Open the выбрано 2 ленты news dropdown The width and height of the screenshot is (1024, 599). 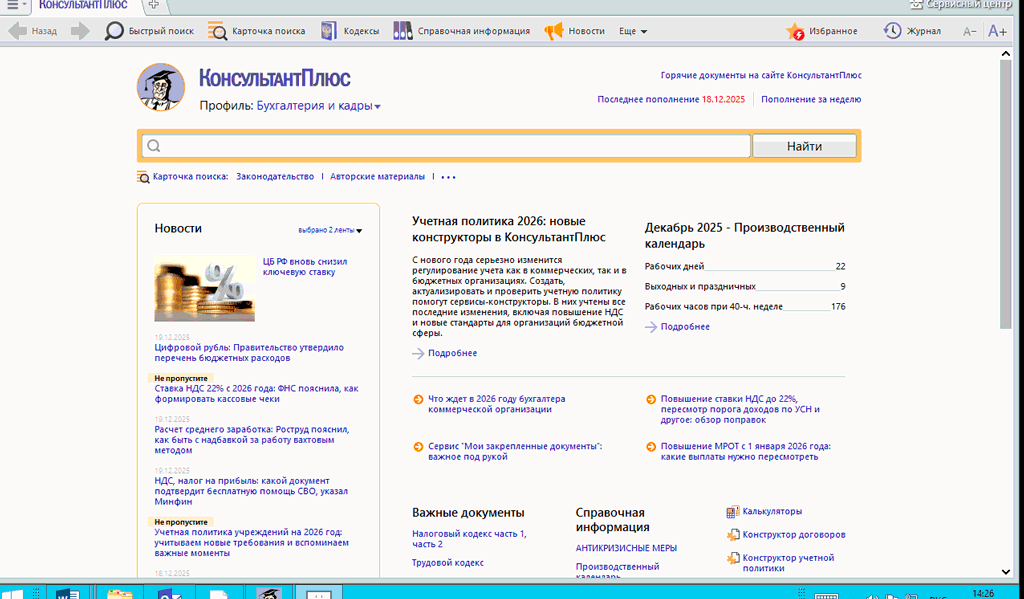[x=330, y=230]
